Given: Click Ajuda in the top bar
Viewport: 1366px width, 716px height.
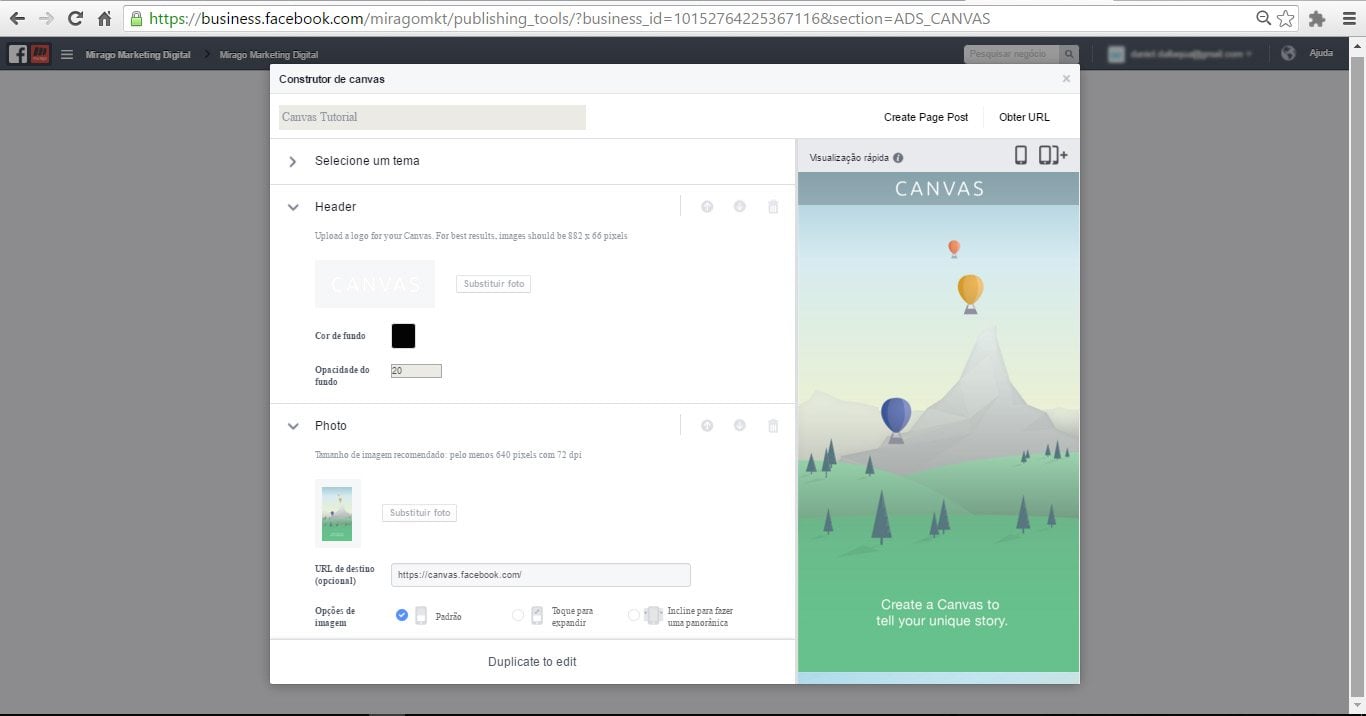Looking at the screenshot, I should coord(1321,54).
